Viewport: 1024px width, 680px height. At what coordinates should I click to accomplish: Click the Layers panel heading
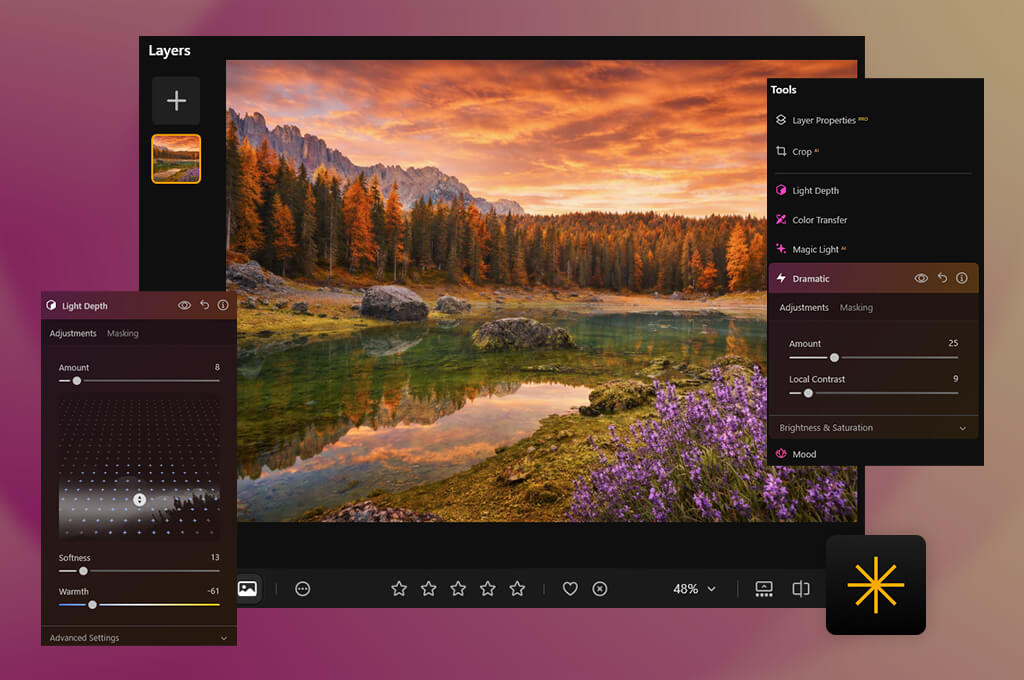(169, 50)
